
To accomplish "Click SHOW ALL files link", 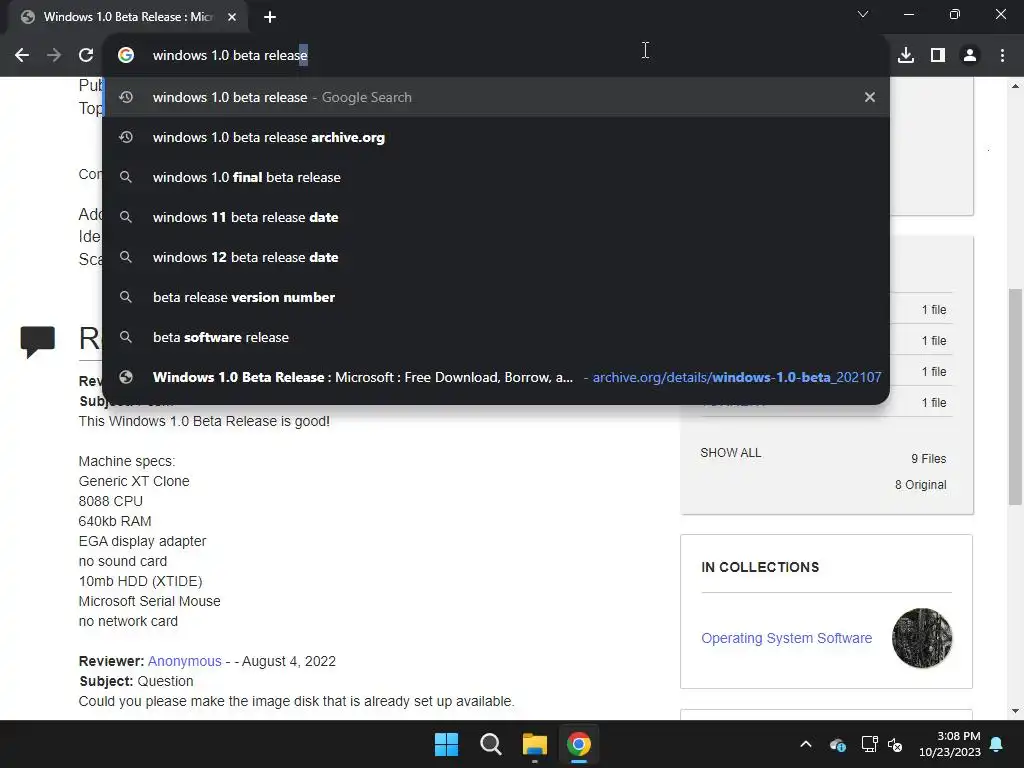I will 731,453.
